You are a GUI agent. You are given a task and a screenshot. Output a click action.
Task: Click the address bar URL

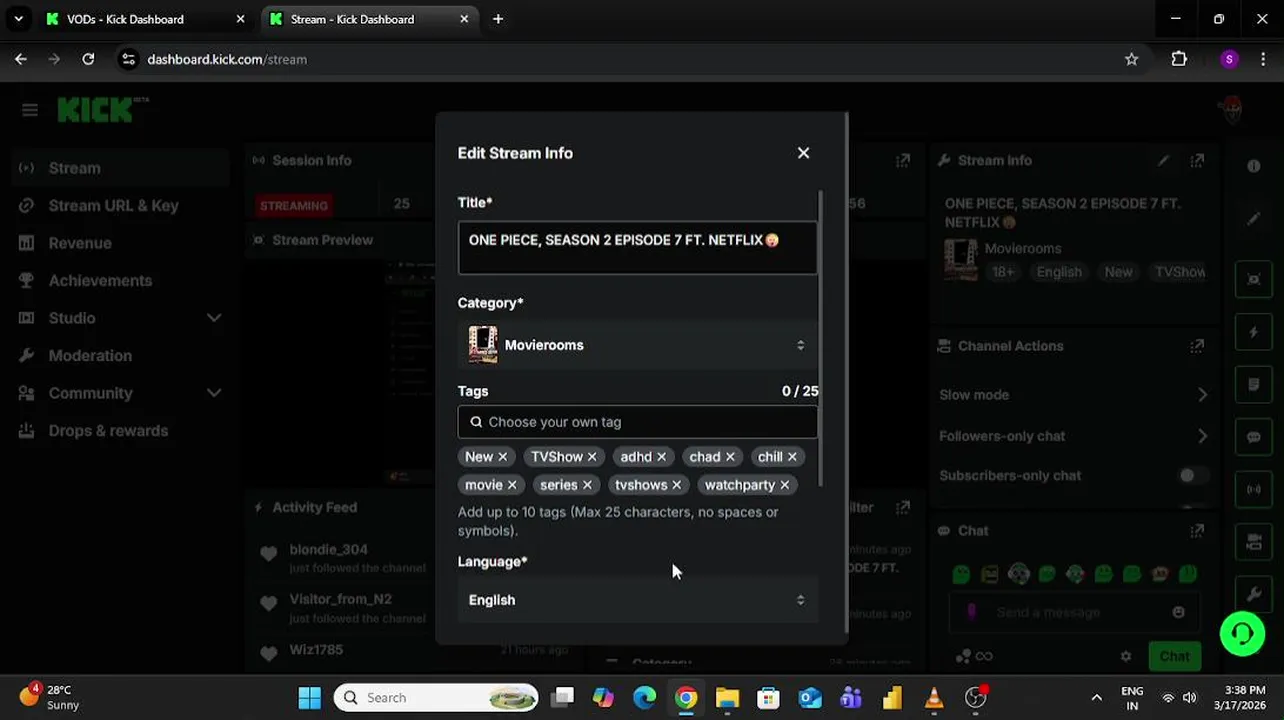point(227,59)
